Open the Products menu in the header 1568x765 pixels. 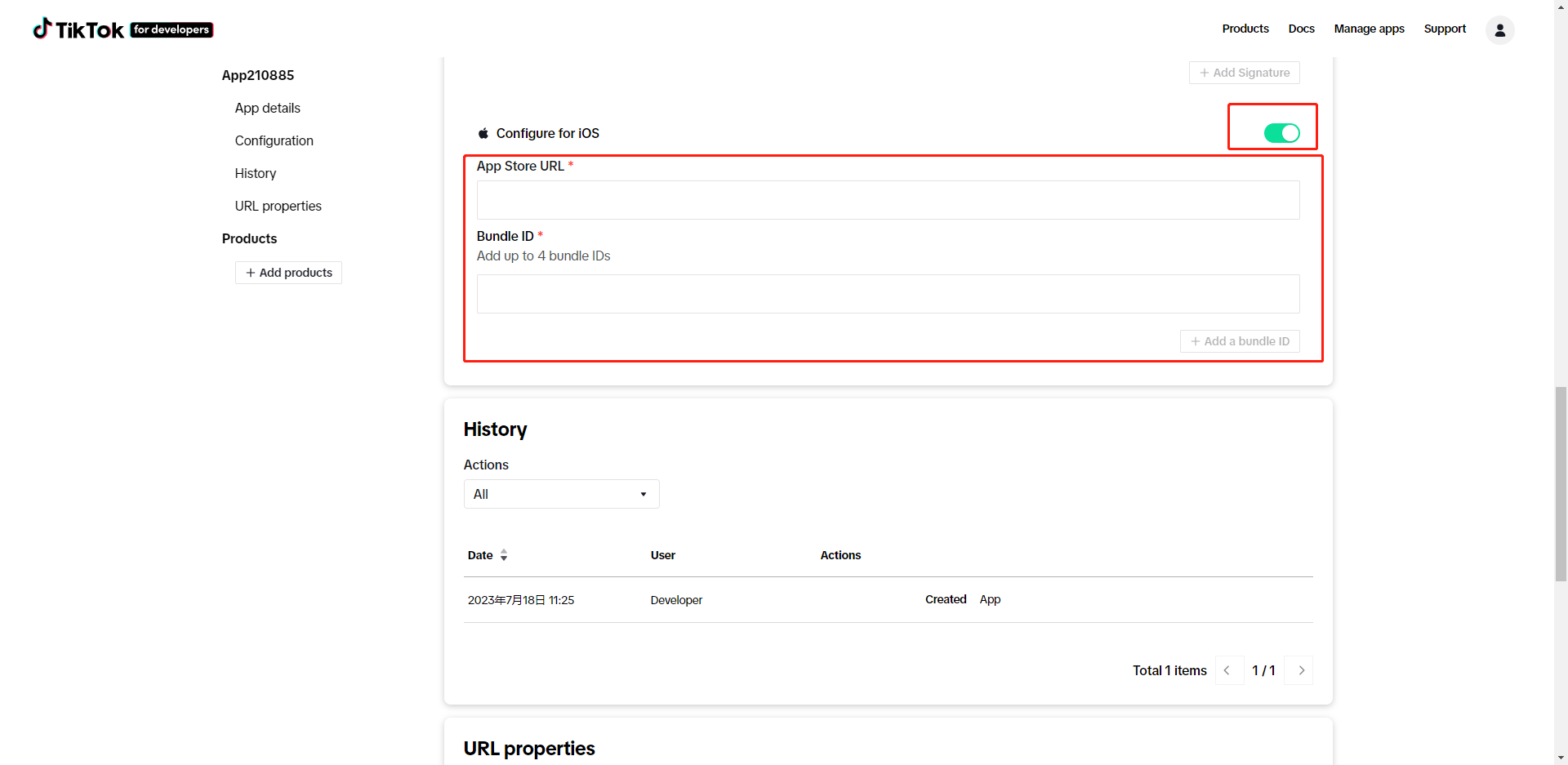click(x=1245, y=29)
